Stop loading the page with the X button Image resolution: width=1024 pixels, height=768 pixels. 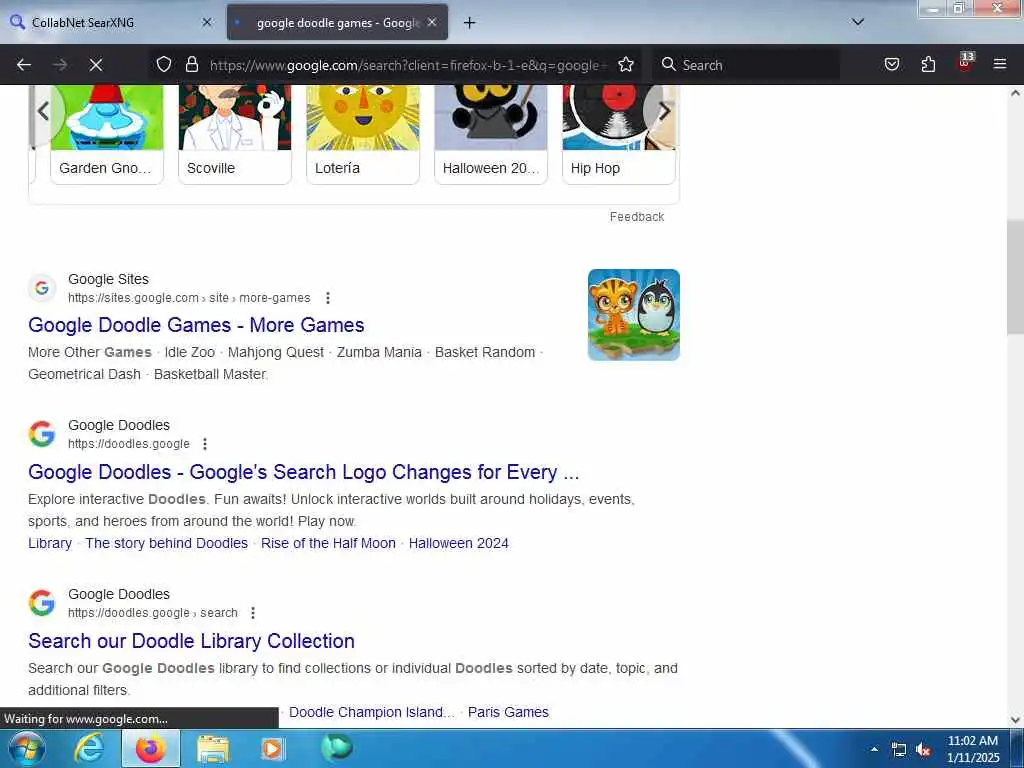coord(95,65)
